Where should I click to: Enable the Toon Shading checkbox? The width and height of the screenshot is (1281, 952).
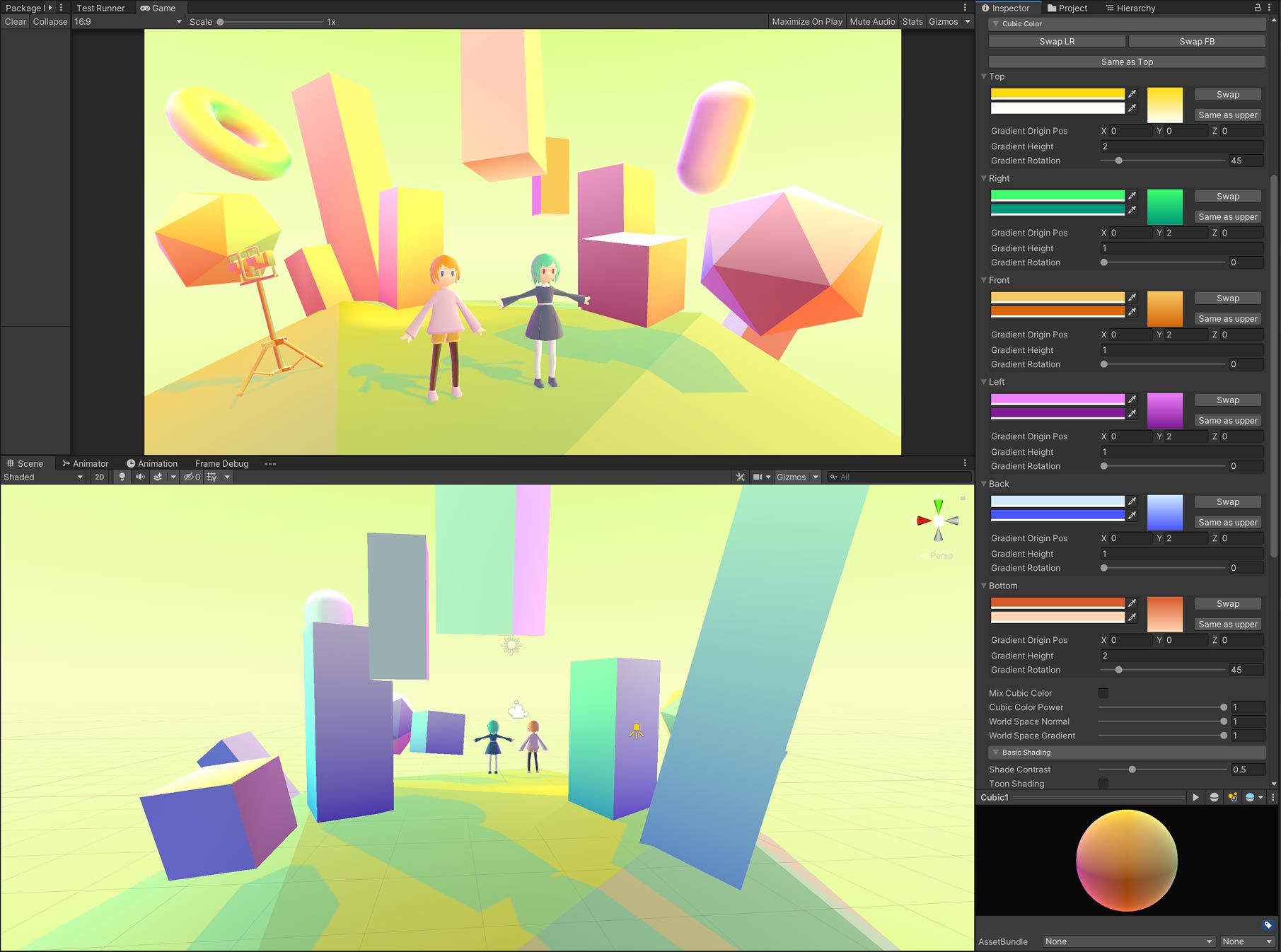[x=1104, y=784]
